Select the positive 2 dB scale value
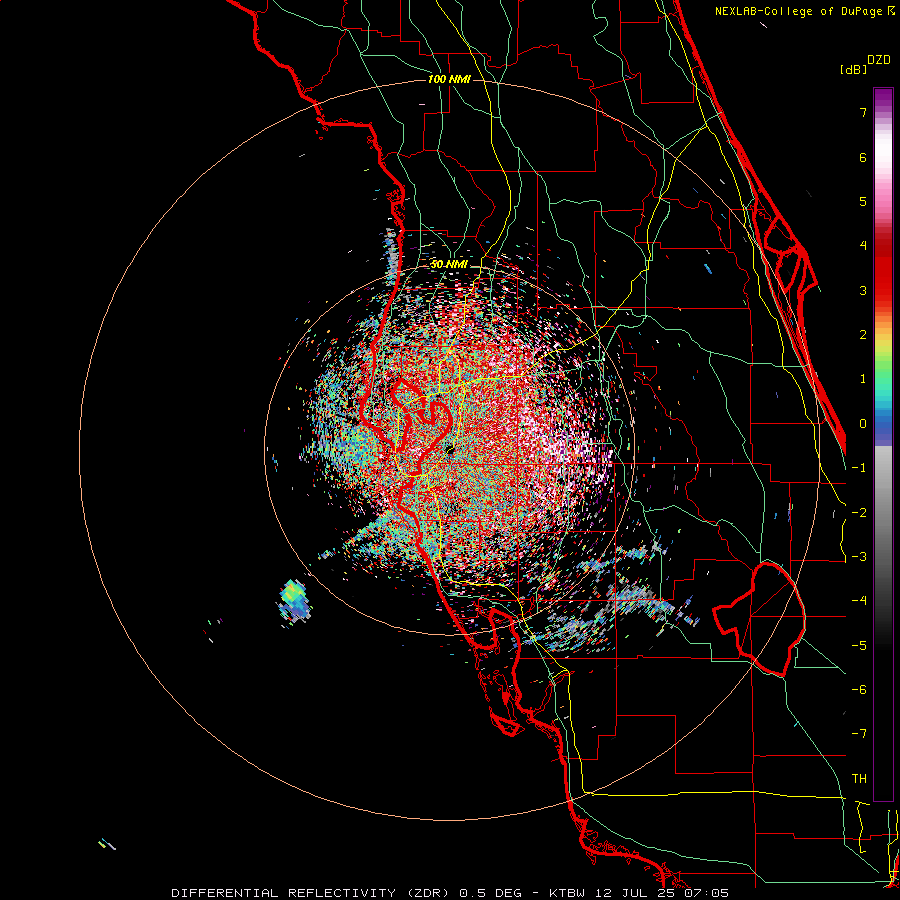The image size is (900, 900). point(863,335)
